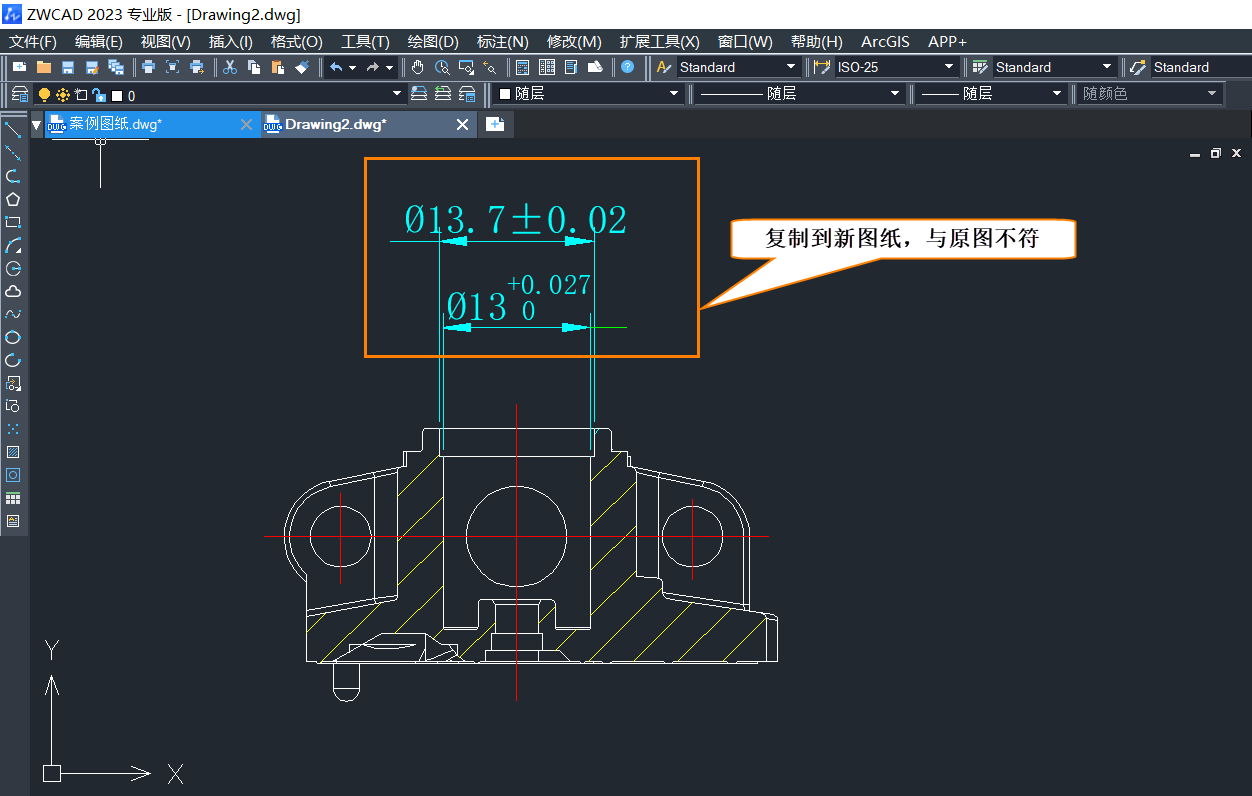1252x796 pixels.
Task: Close the Drawing2.dwg tab
Action: [462, 124]
